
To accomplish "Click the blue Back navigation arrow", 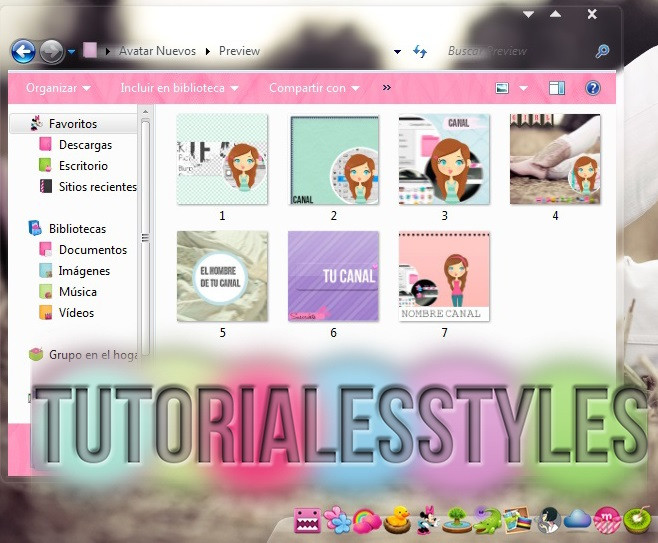I will (23, 52).
